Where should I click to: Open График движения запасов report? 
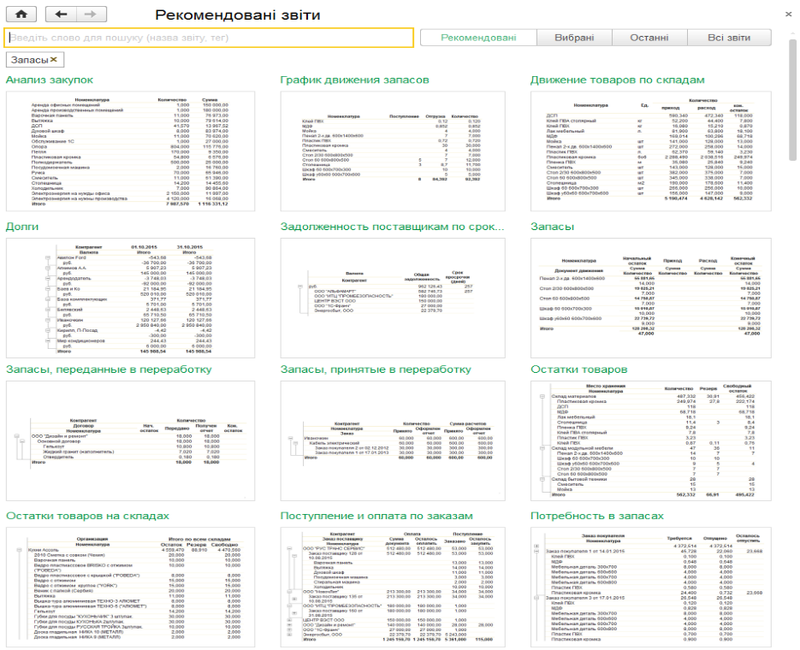click(355, 80)
